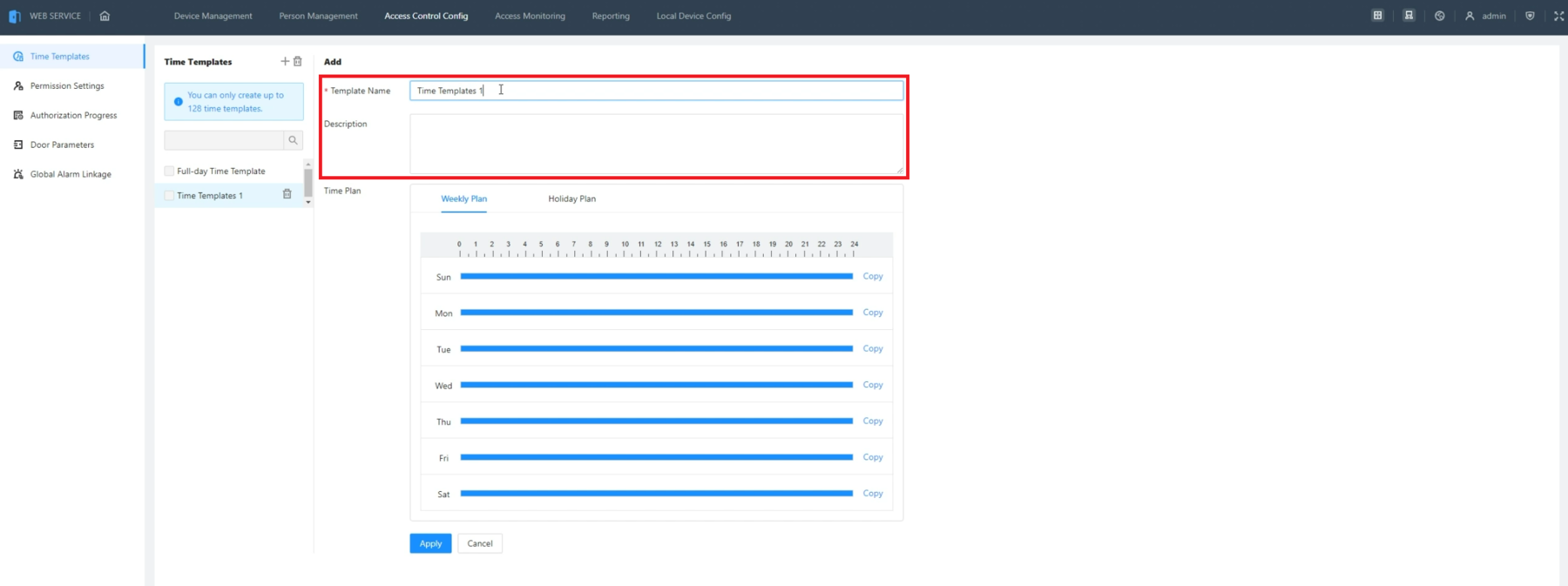Click the search magnifier icon
Viewport: 1568px width, 586px height.
(x=294, y=140)
